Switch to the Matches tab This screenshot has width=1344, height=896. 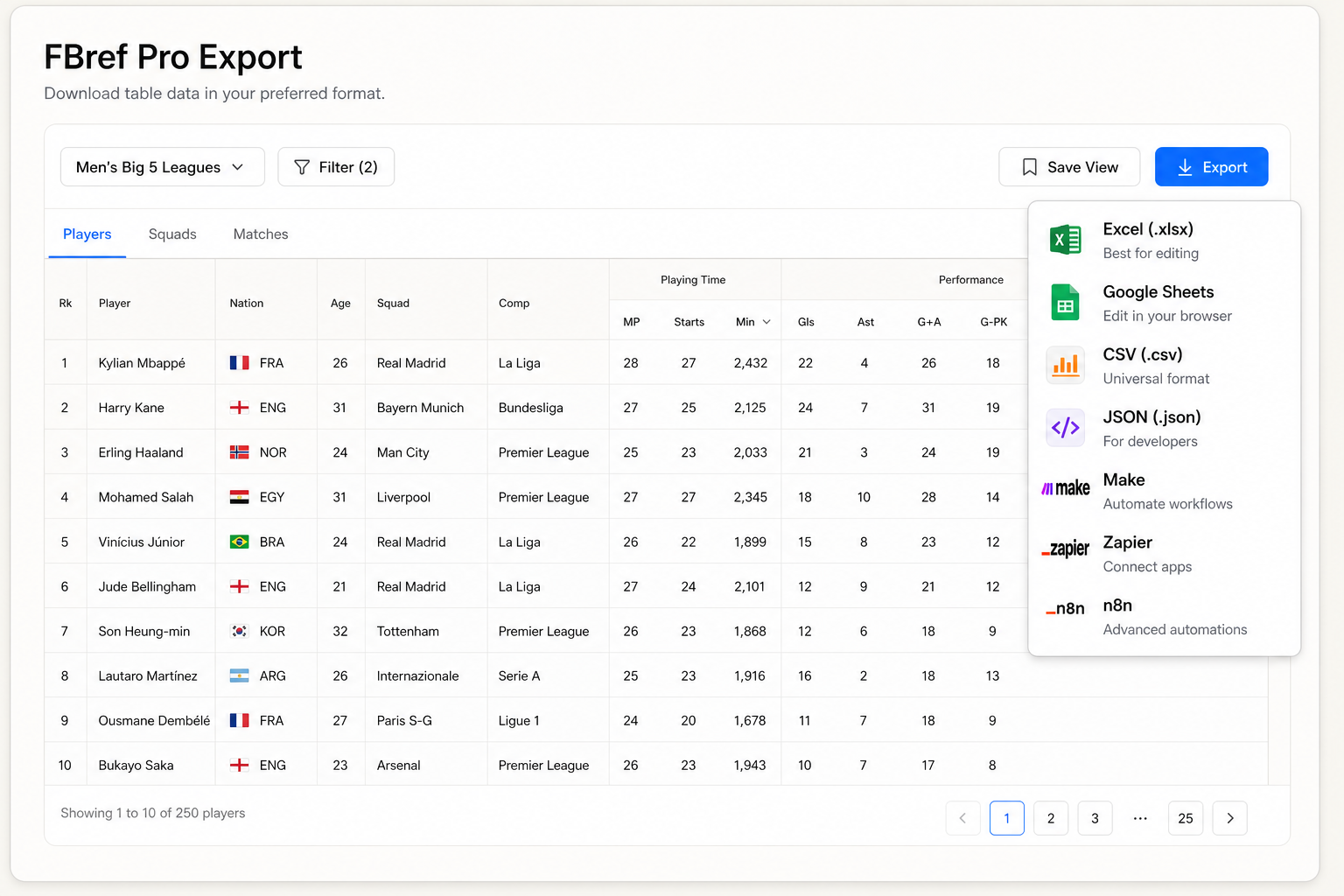click(x=261, y=234)
